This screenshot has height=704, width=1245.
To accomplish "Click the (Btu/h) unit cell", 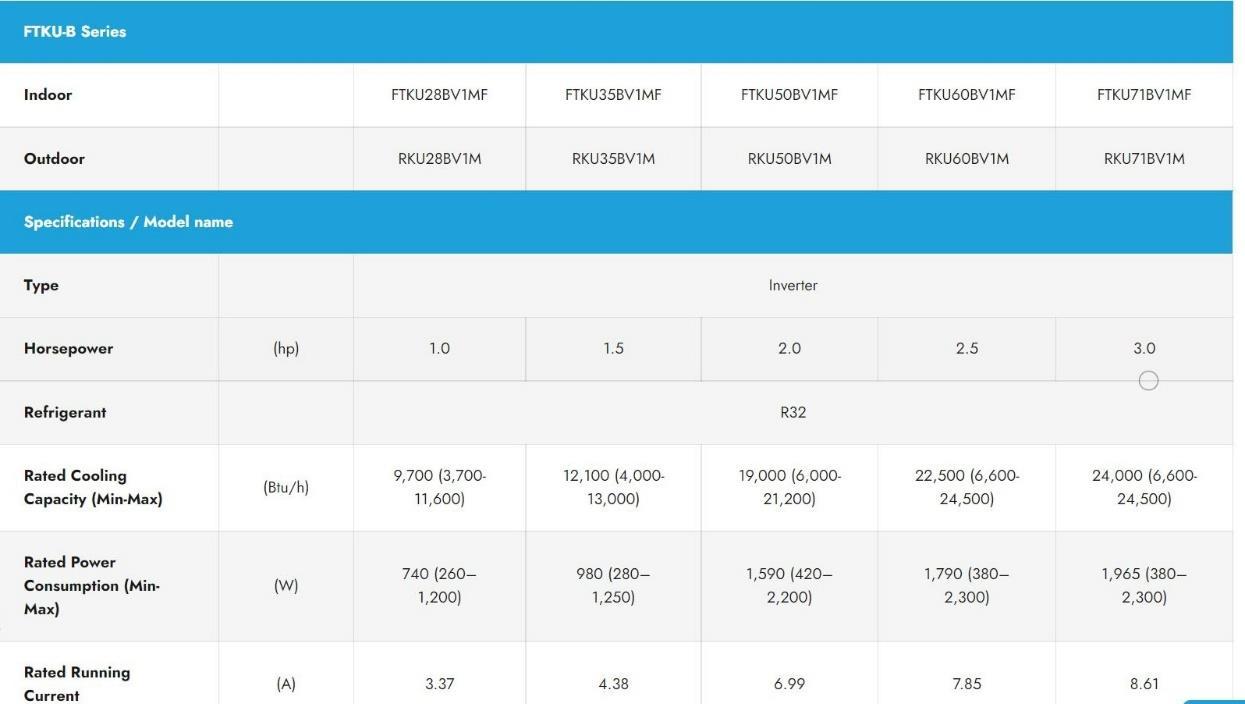I will tap(286, 488).
